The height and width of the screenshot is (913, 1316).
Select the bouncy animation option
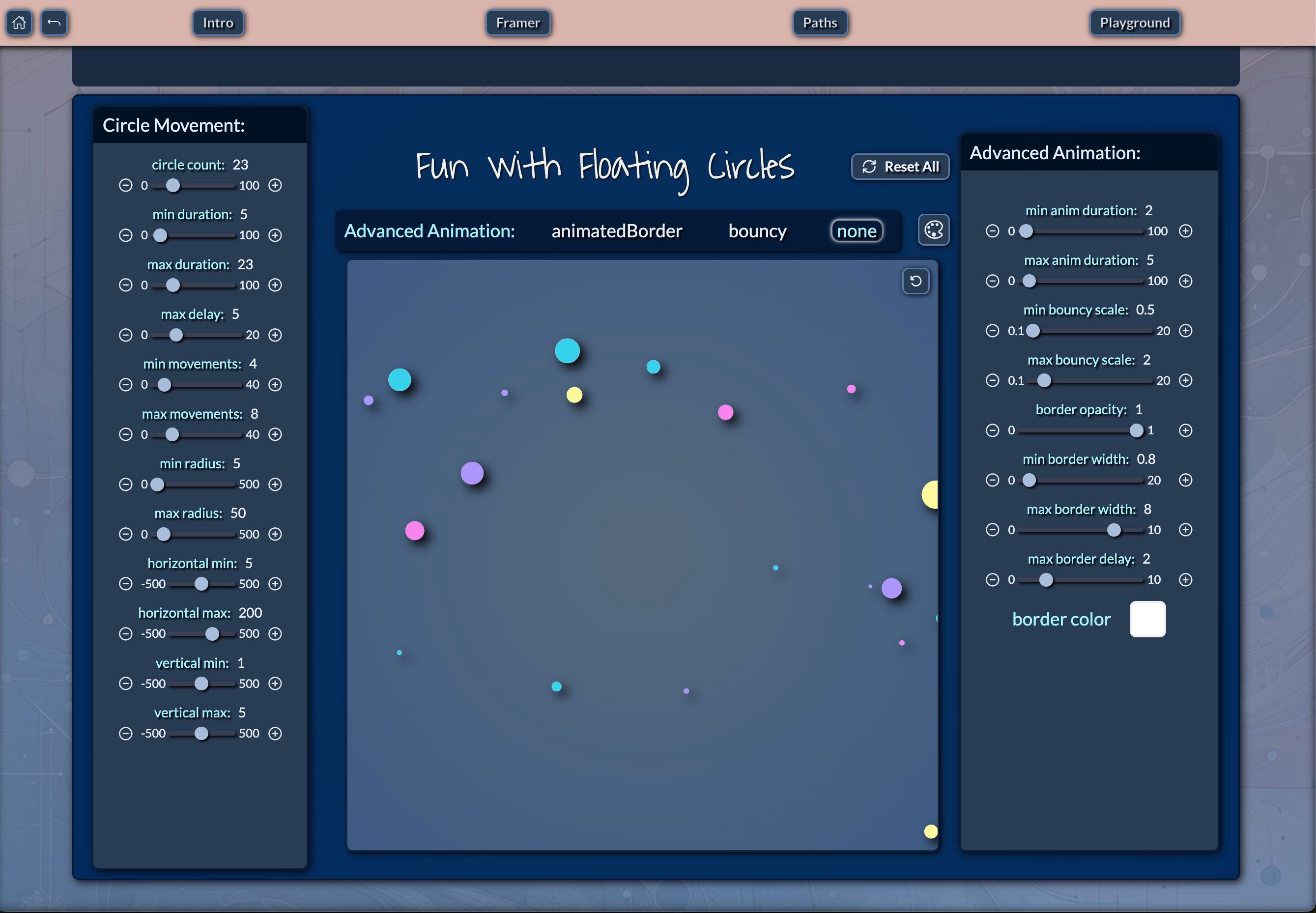(757, 231)
